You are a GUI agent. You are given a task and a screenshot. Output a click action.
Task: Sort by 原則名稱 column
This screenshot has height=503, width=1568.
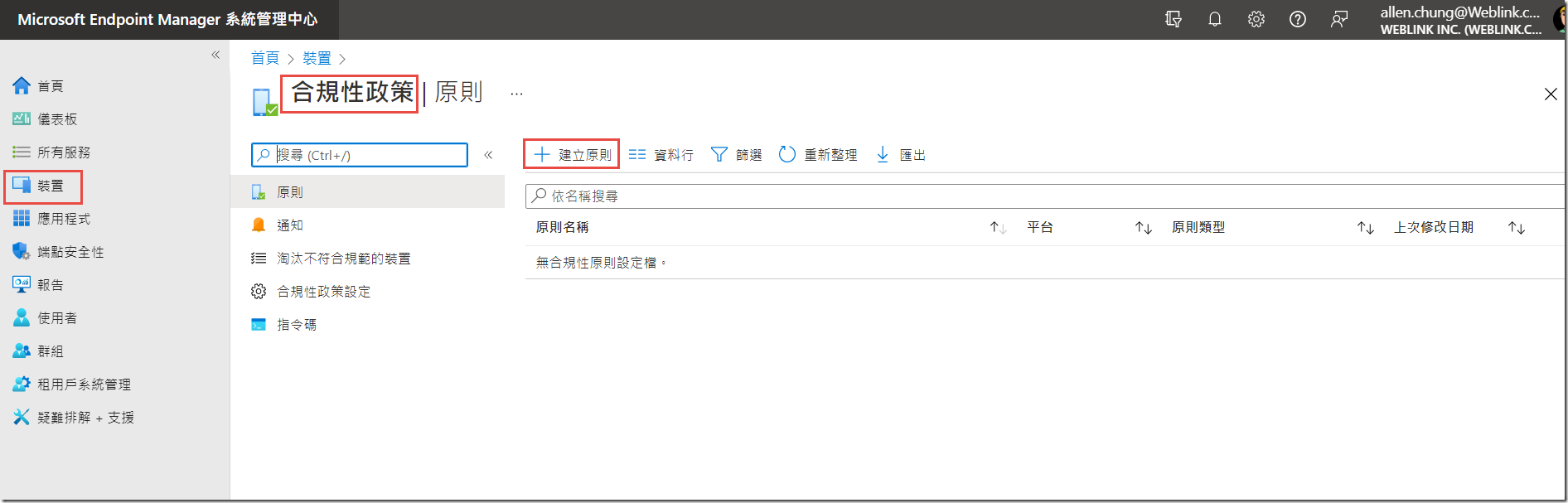click(998, 228)
